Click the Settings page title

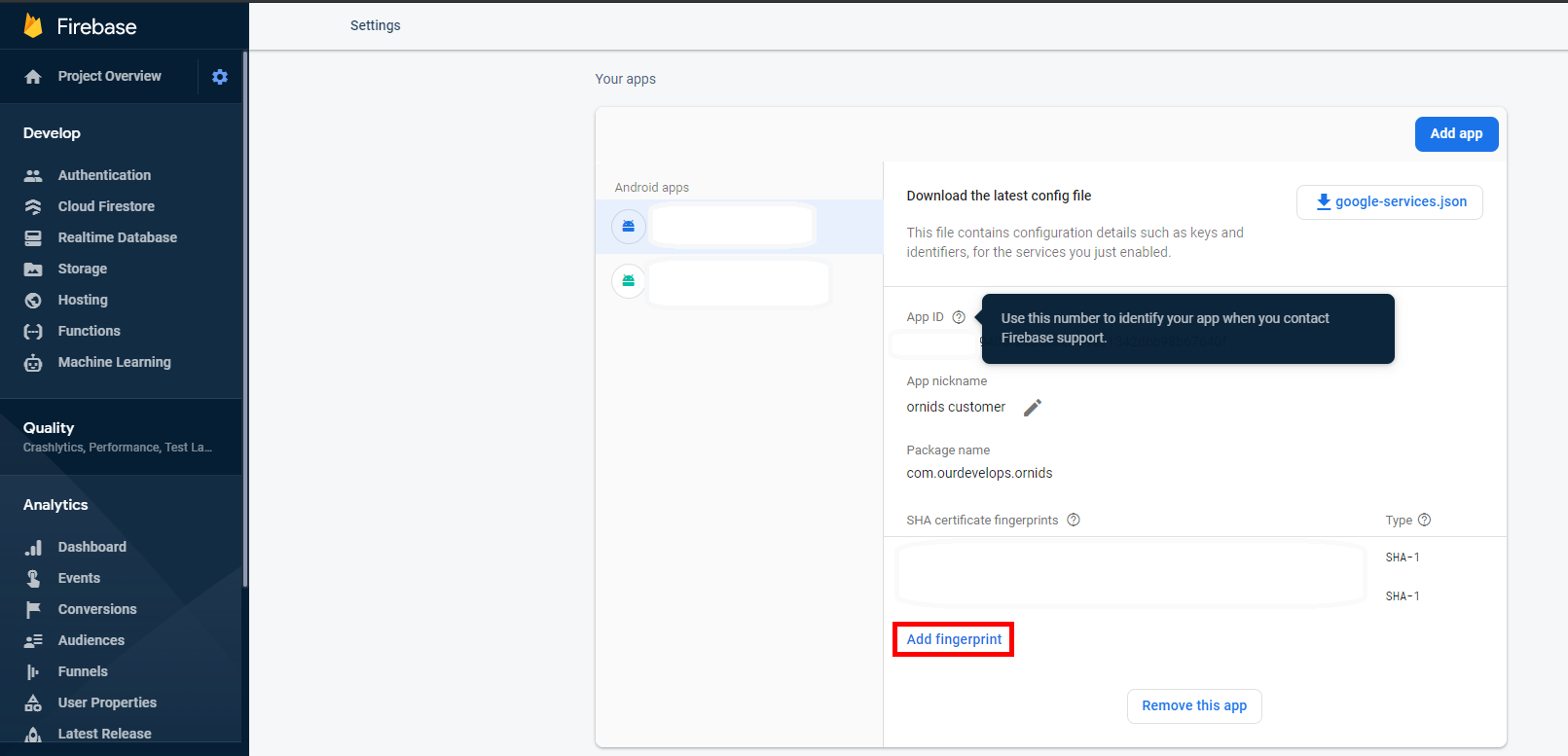point(375,25)
